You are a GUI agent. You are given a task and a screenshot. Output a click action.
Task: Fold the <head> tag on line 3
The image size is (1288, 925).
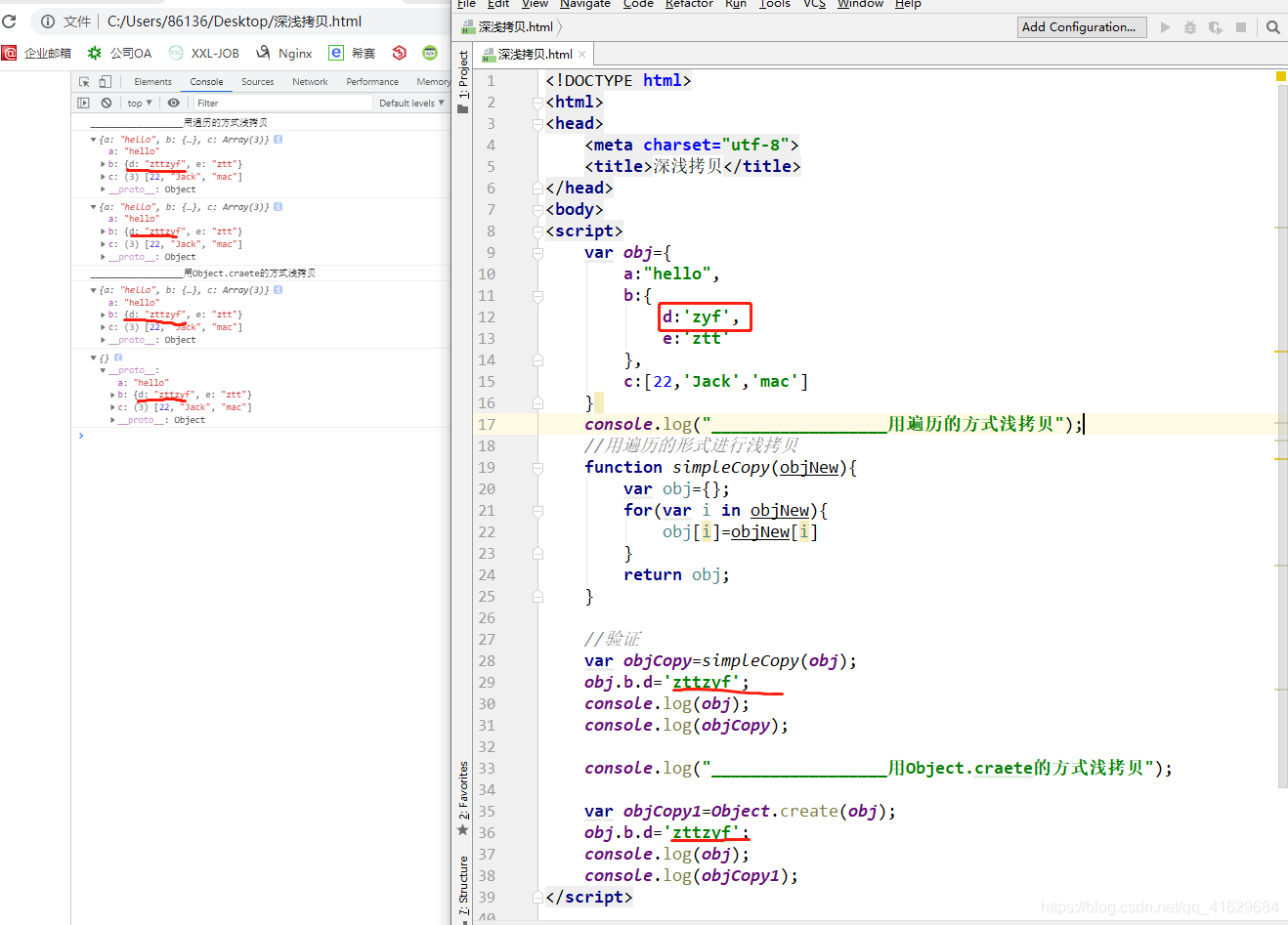537,124
